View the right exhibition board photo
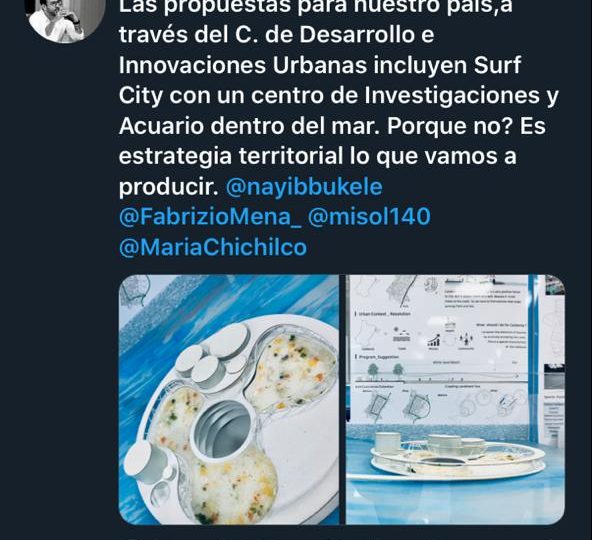Image resolution: width=592 pixels, height=540 pixels. pos(455,400)
